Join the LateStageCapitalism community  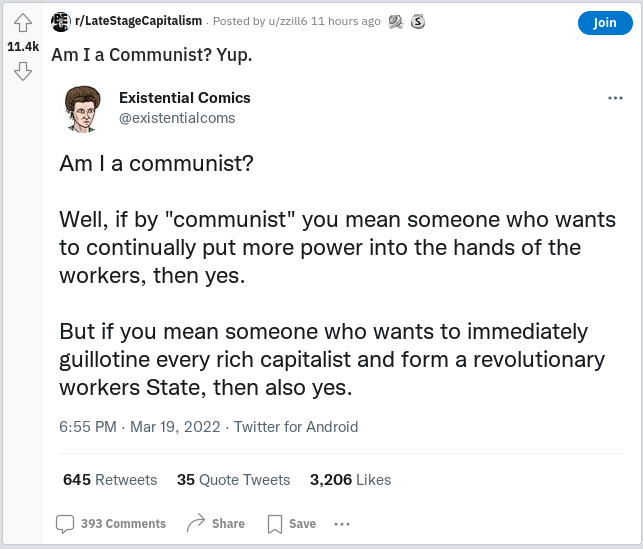click(605, 22)
